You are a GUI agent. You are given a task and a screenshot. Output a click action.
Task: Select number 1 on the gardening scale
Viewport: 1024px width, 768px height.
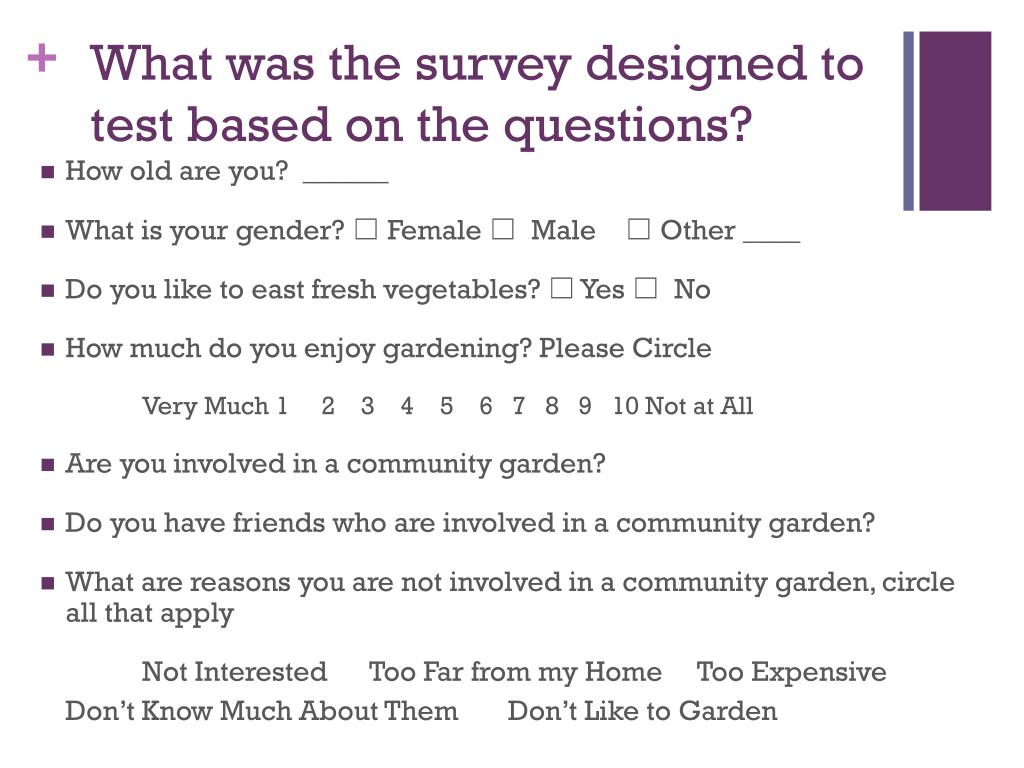[x=282, y=406]
